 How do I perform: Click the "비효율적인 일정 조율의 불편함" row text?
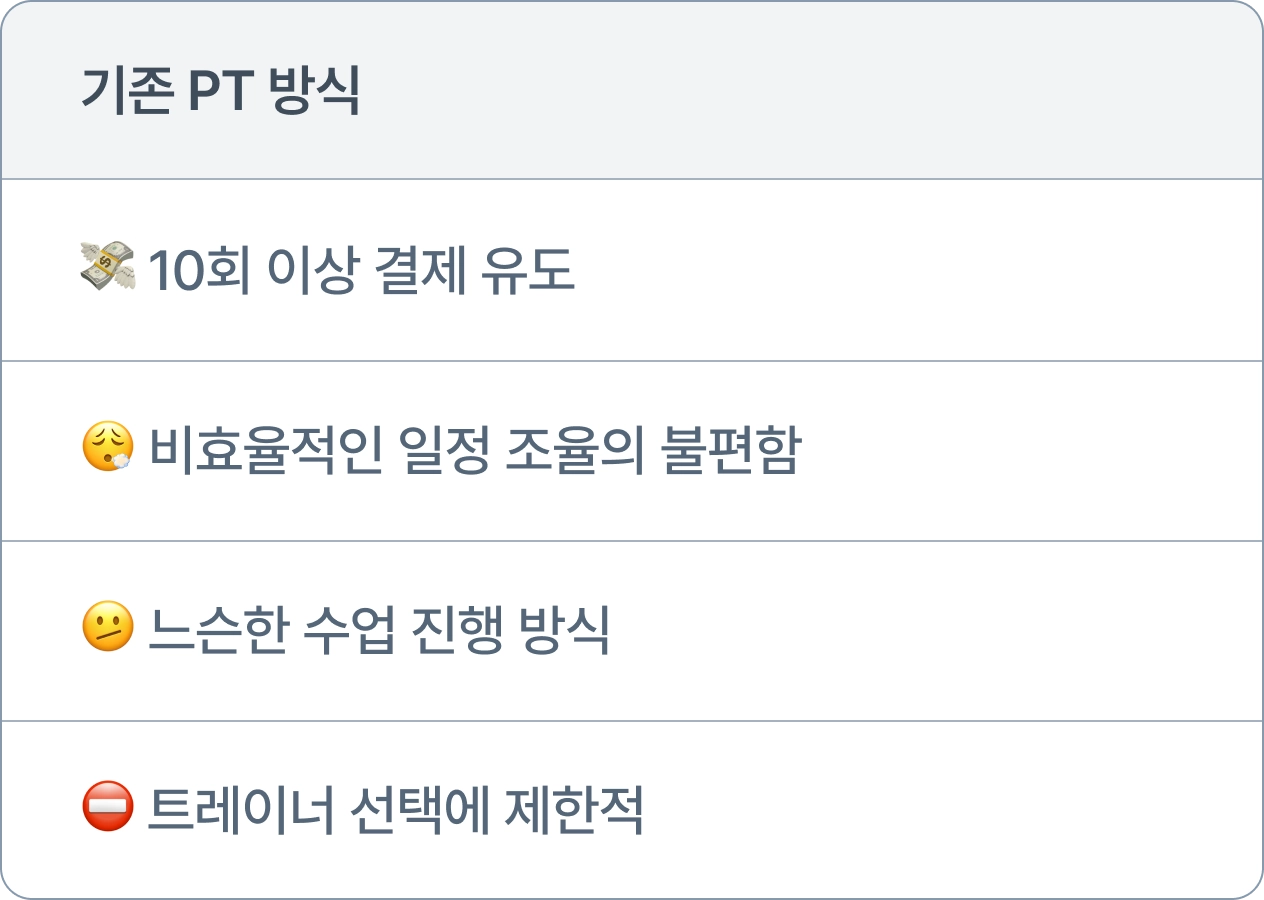474,451
